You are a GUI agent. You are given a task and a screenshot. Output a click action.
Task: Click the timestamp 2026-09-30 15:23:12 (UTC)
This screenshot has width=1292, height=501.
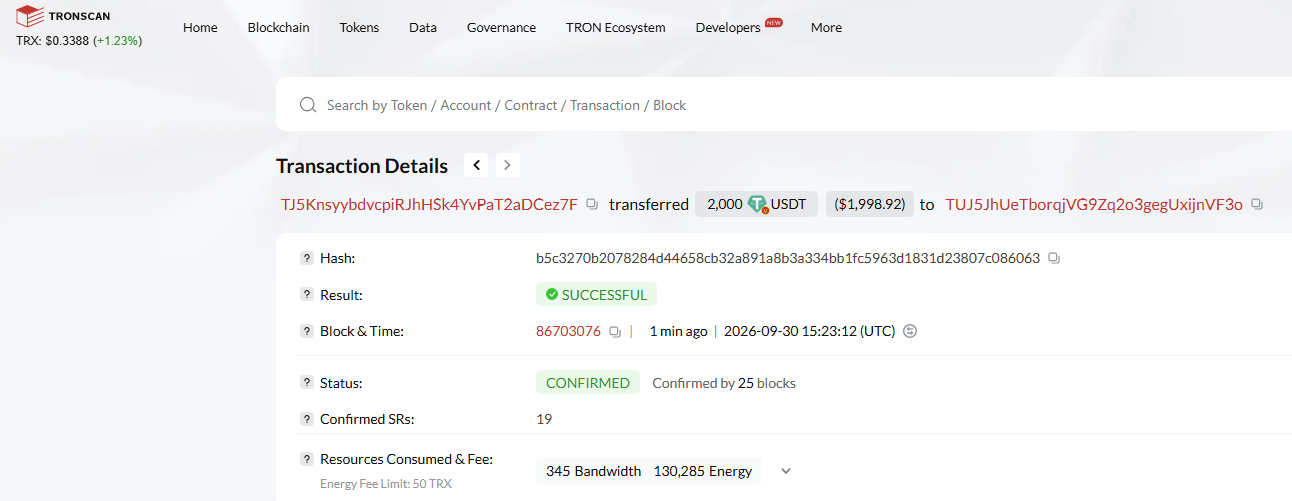tap(809, 331)
